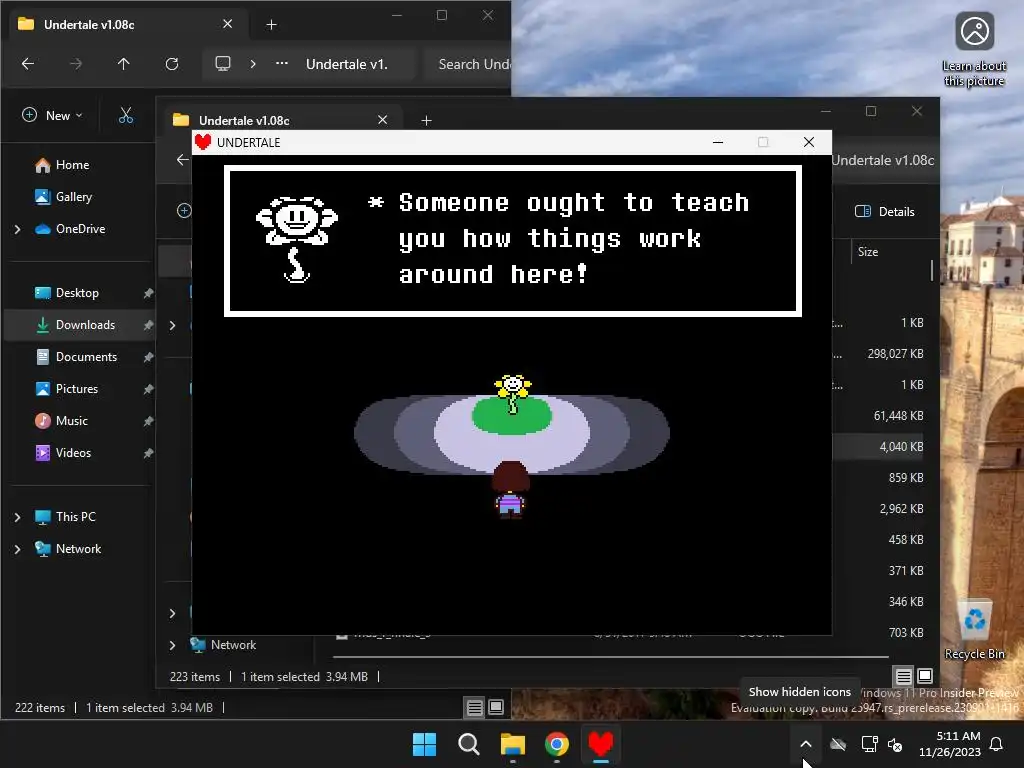
Task: Open OneDrive in navigation pane
Action: click(x=80, y=229)
